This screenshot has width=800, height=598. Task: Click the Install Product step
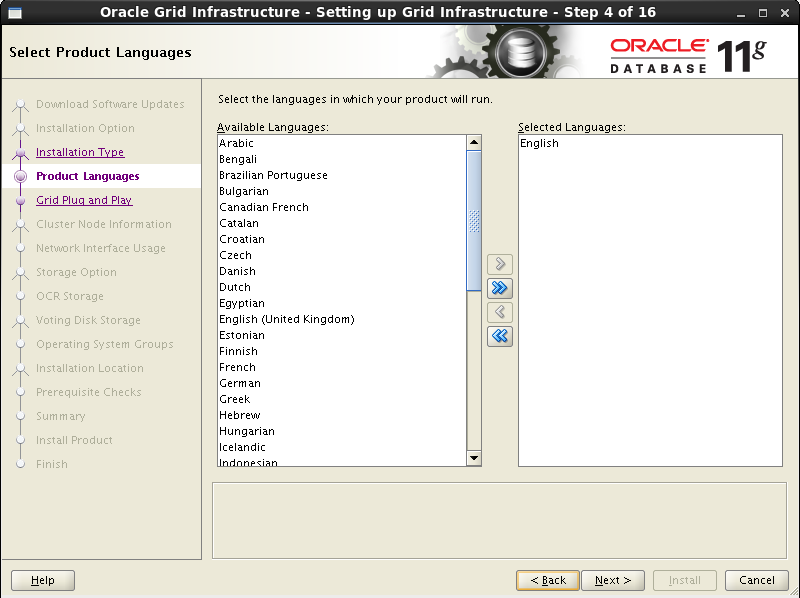pos(74,440)
